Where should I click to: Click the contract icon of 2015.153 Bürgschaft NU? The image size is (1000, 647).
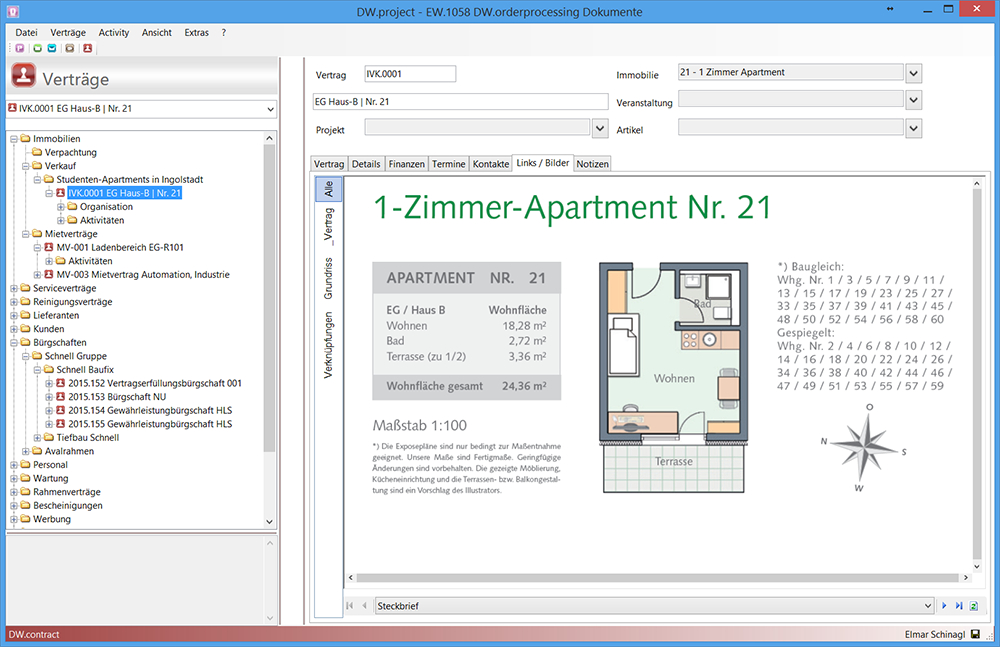point(61,396)
